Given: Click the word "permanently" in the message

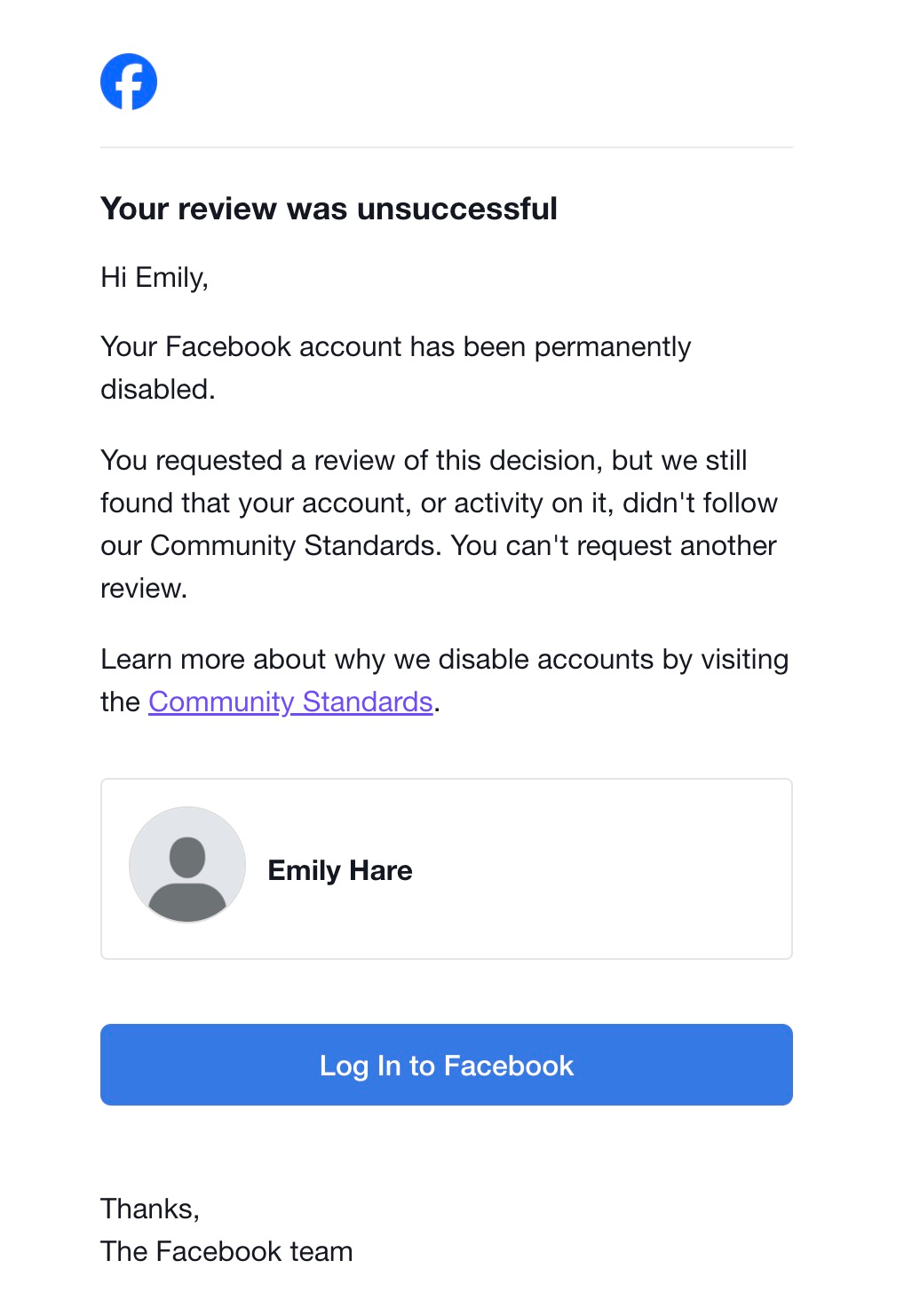Looking at the screenshot, I should tap(613, 346).
